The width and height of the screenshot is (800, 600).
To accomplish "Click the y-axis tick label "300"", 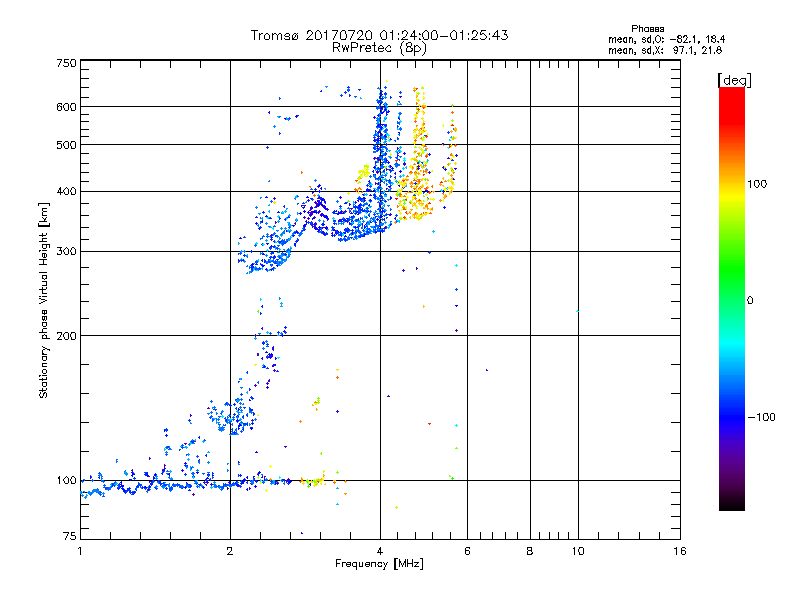I will coord(66,252).
